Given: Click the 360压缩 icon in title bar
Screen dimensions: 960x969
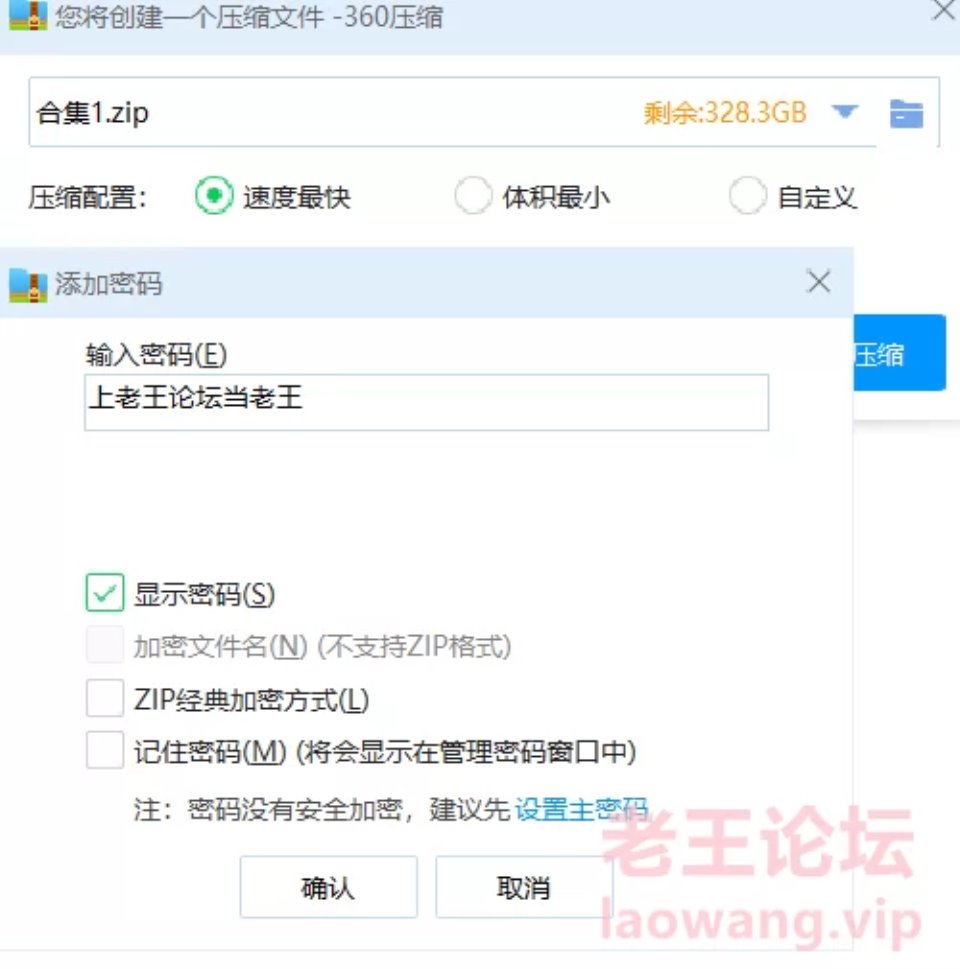Looking at the screenshot, I should coord(28,15).
